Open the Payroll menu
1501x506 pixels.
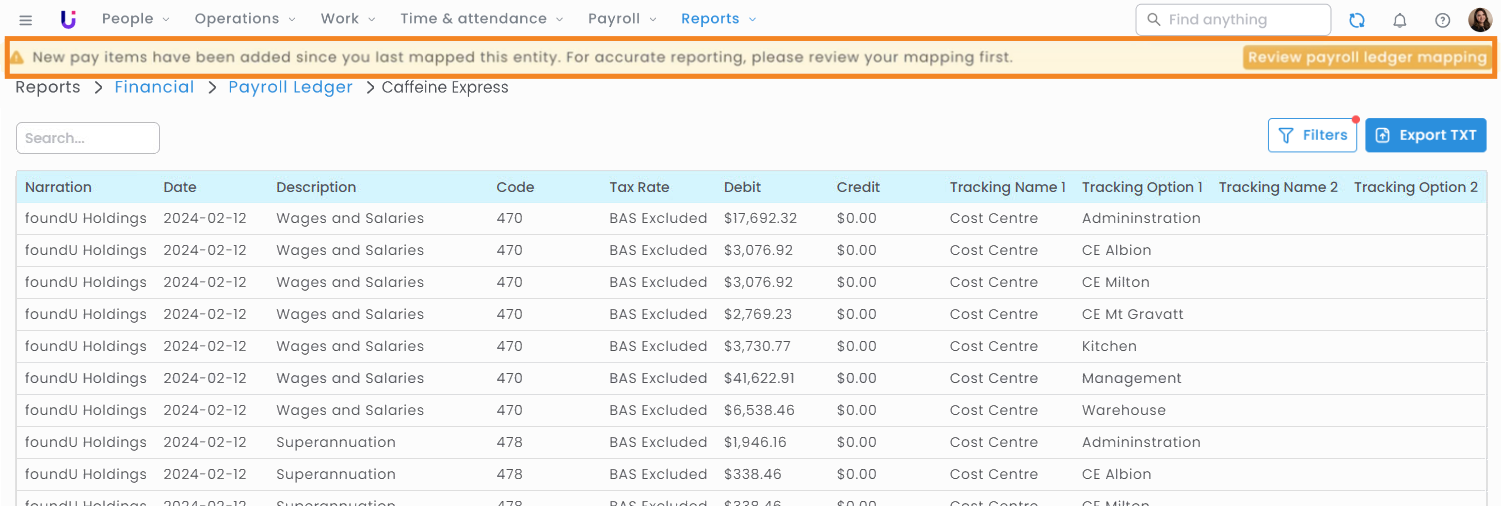click(x=622, y=19)
